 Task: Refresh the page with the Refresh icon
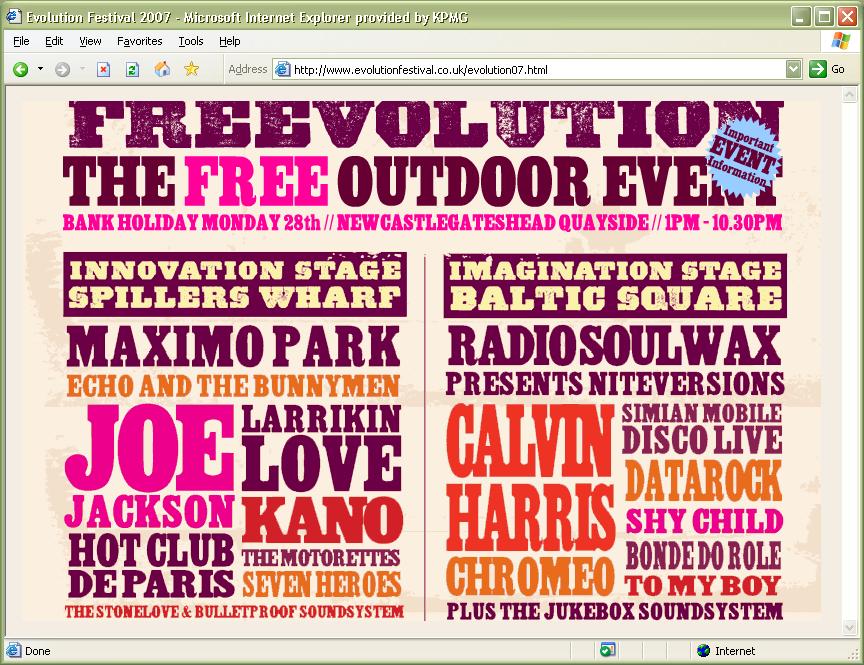(x=132, y=69)
